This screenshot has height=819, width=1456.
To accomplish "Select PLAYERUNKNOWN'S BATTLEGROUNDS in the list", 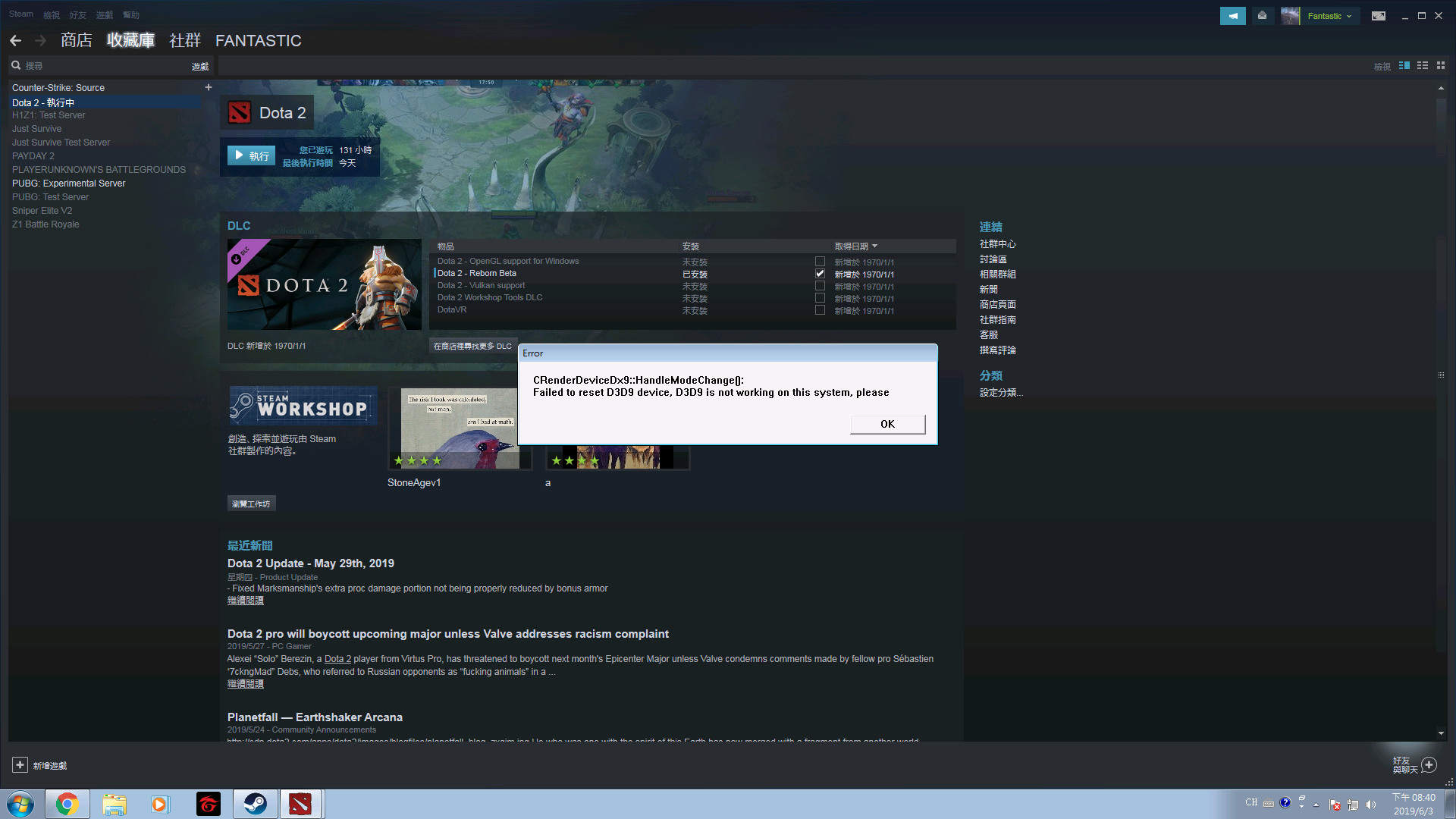I will point(99,170).
